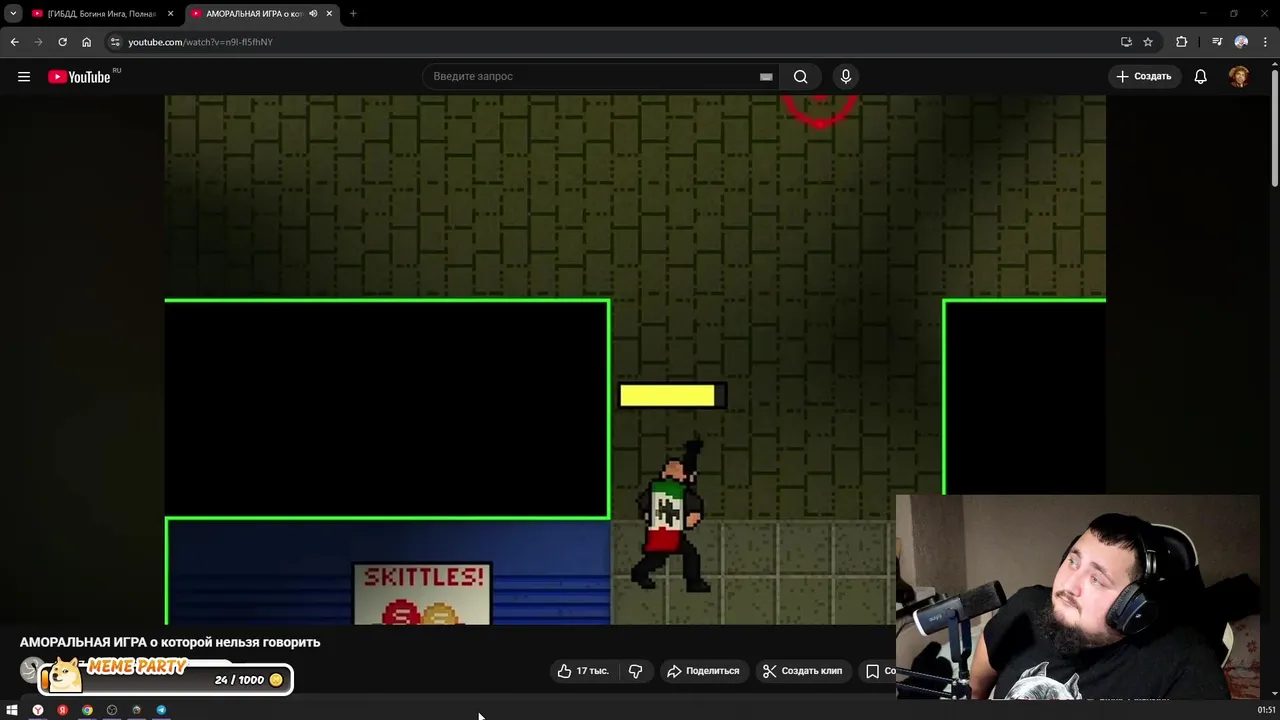
Task: Open Google Chrome from the taskbar
Action: tap(87, 710)
